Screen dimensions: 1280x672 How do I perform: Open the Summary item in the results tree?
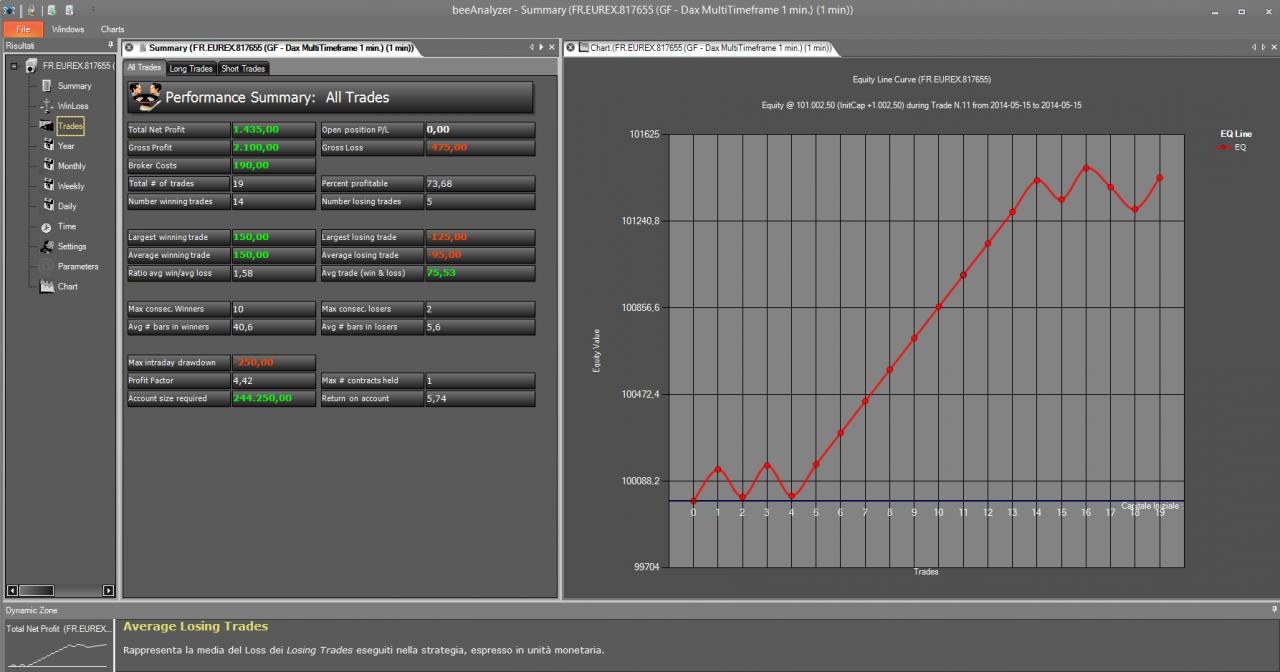click(x=74, y=86)
